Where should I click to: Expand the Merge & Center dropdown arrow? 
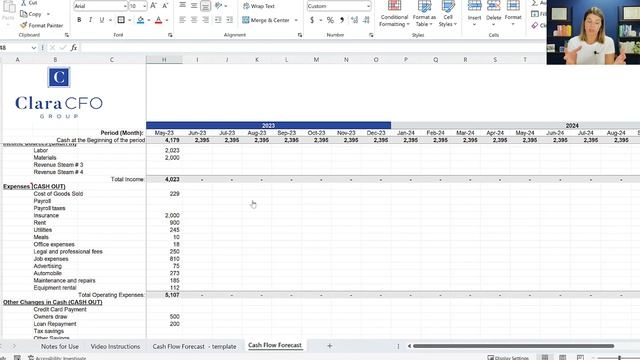(x=296, y=20)
